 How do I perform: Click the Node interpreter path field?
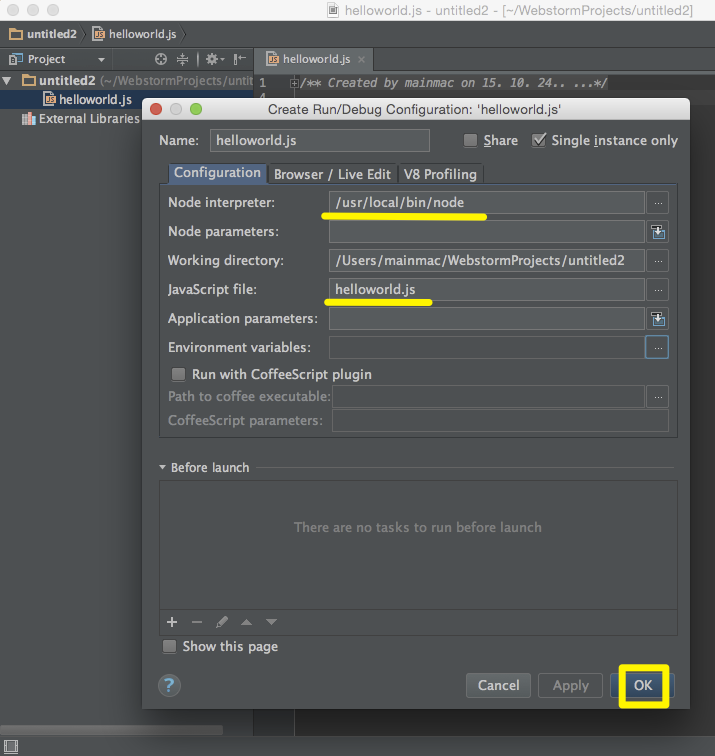(487, 202)
